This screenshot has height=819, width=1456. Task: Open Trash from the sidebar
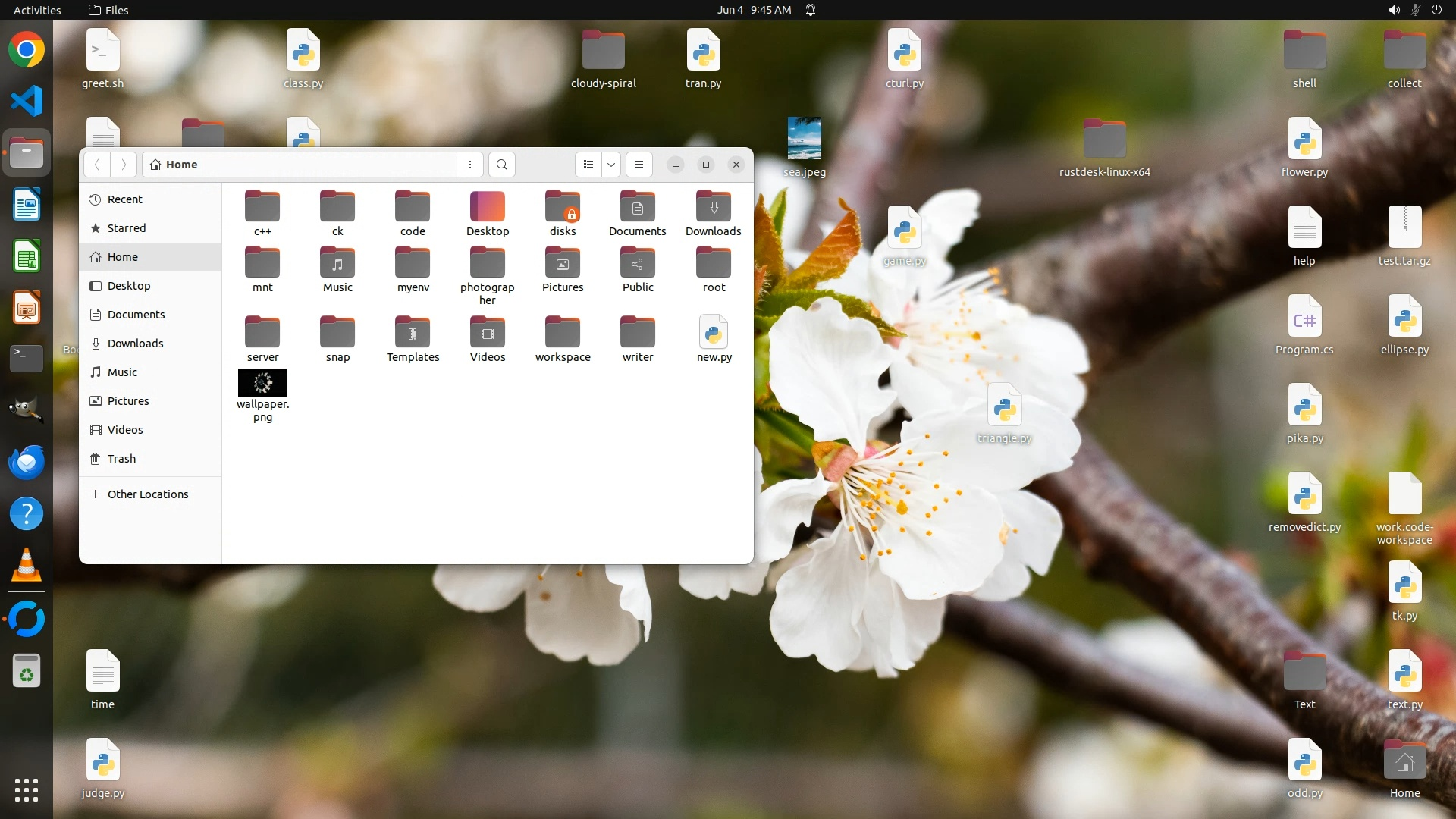pyautogui.click(x=121, y=459)
